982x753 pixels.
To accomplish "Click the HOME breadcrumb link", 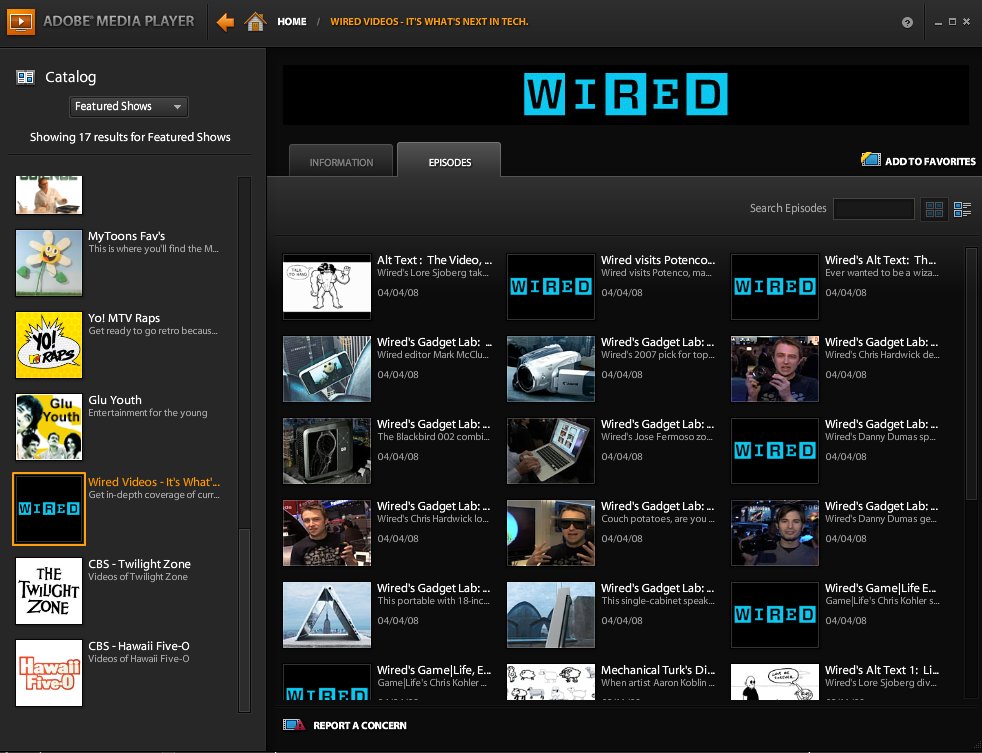I will (x=291, y=20).
